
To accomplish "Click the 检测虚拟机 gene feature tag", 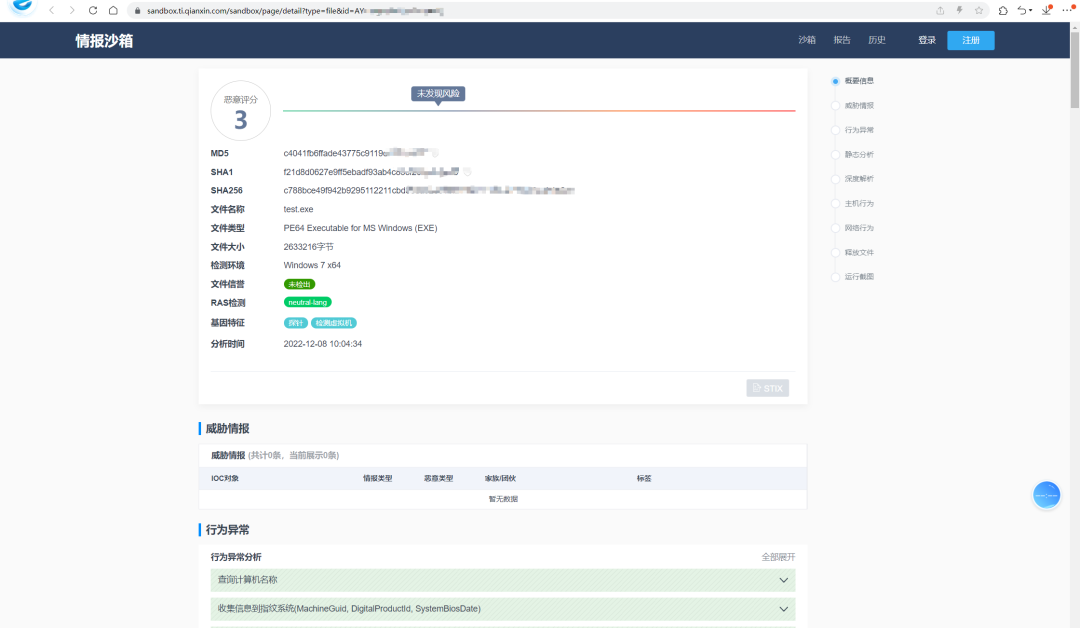I will tap(333, 323).
